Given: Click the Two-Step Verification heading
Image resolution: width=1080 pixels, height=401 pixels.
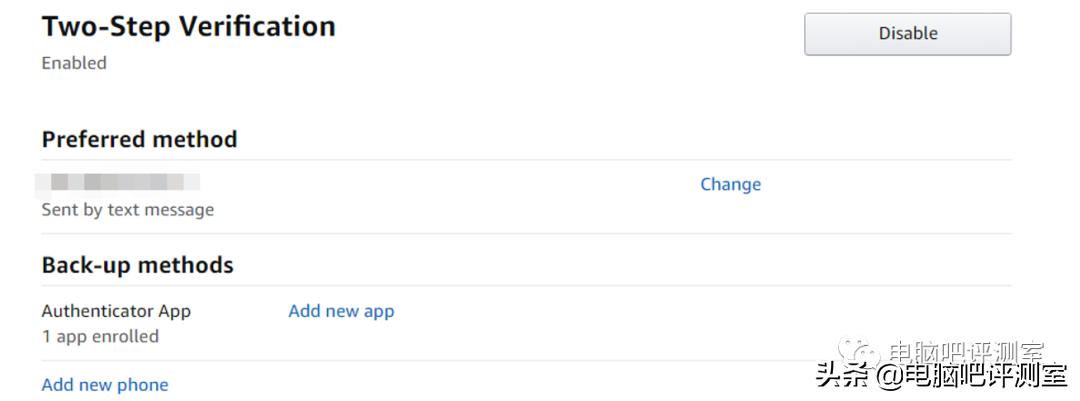Looking at the screenshot, I should (x=188, y=27).
